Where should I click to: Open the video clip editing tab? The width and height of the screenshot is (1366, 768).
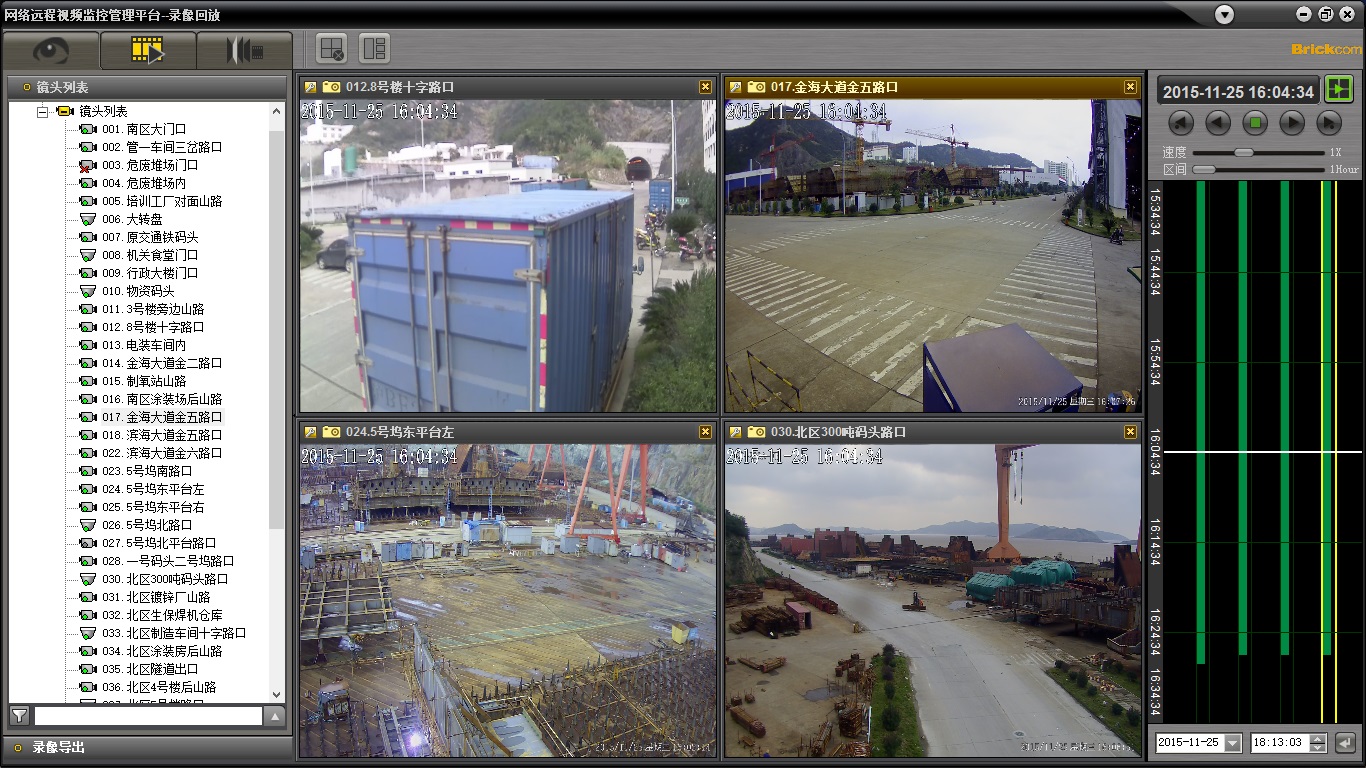coord(244,50)
